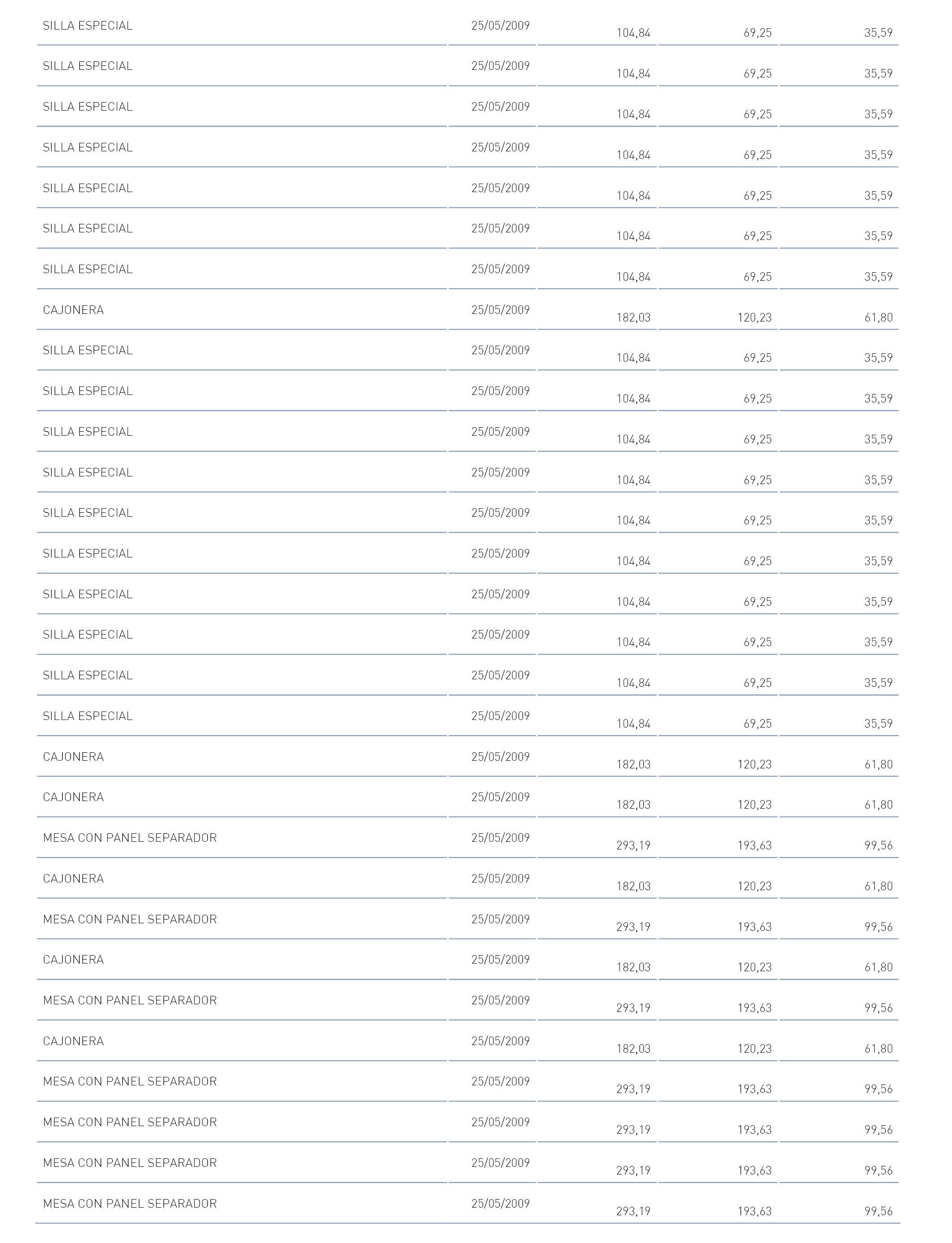Click 35,59 in the topmost table row

[878, 33]
